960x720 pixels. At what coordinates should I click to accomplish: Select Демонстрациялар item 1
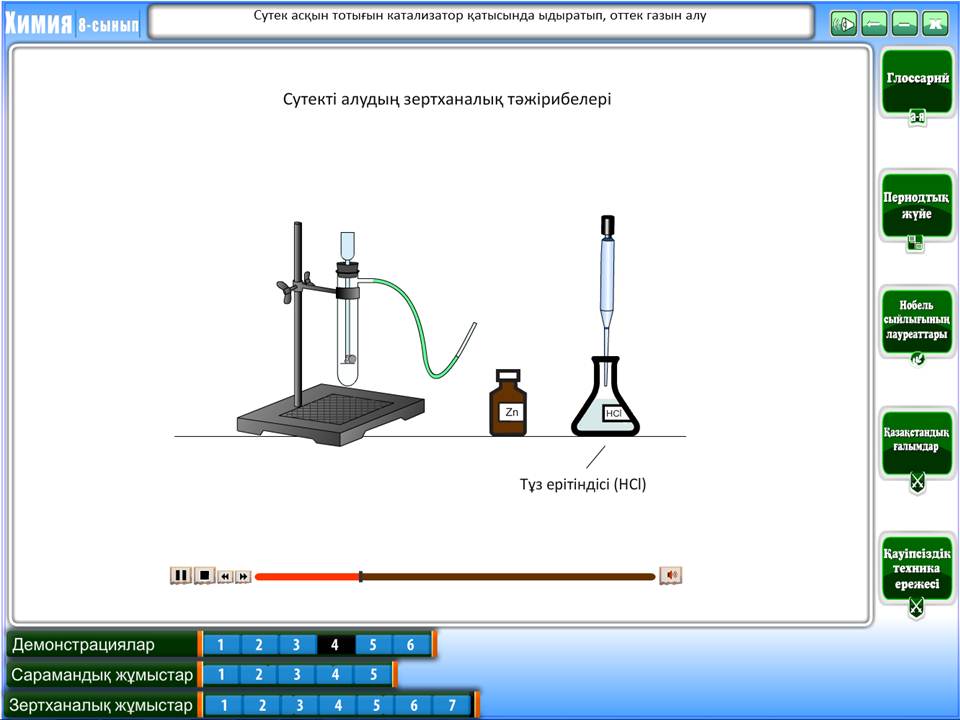(221, 645)
